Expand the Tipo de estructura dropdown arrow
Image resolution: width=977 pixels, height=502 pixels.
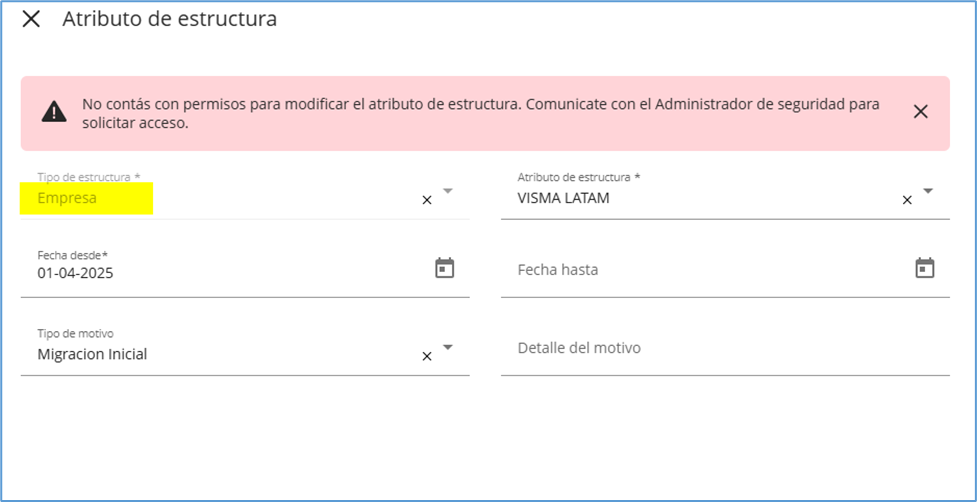point(448,190)
